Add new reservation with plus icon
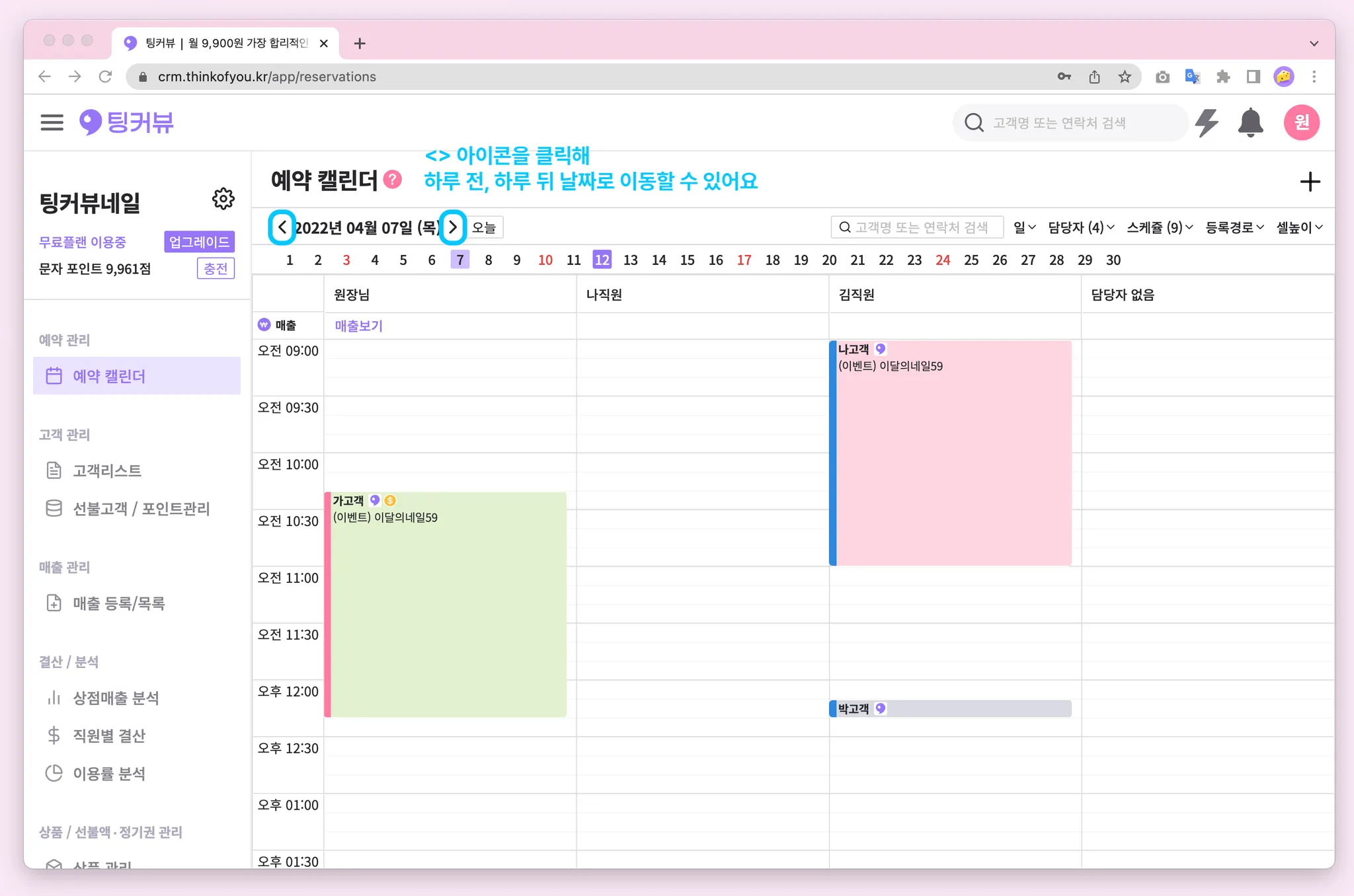This screenshot has height=896, width=1354. tap(1309, 182)
